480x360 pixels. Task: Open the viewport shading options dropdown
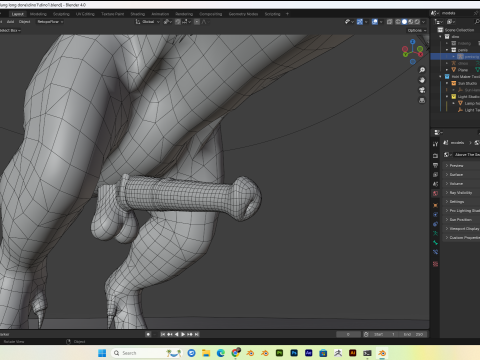point(424,22)
